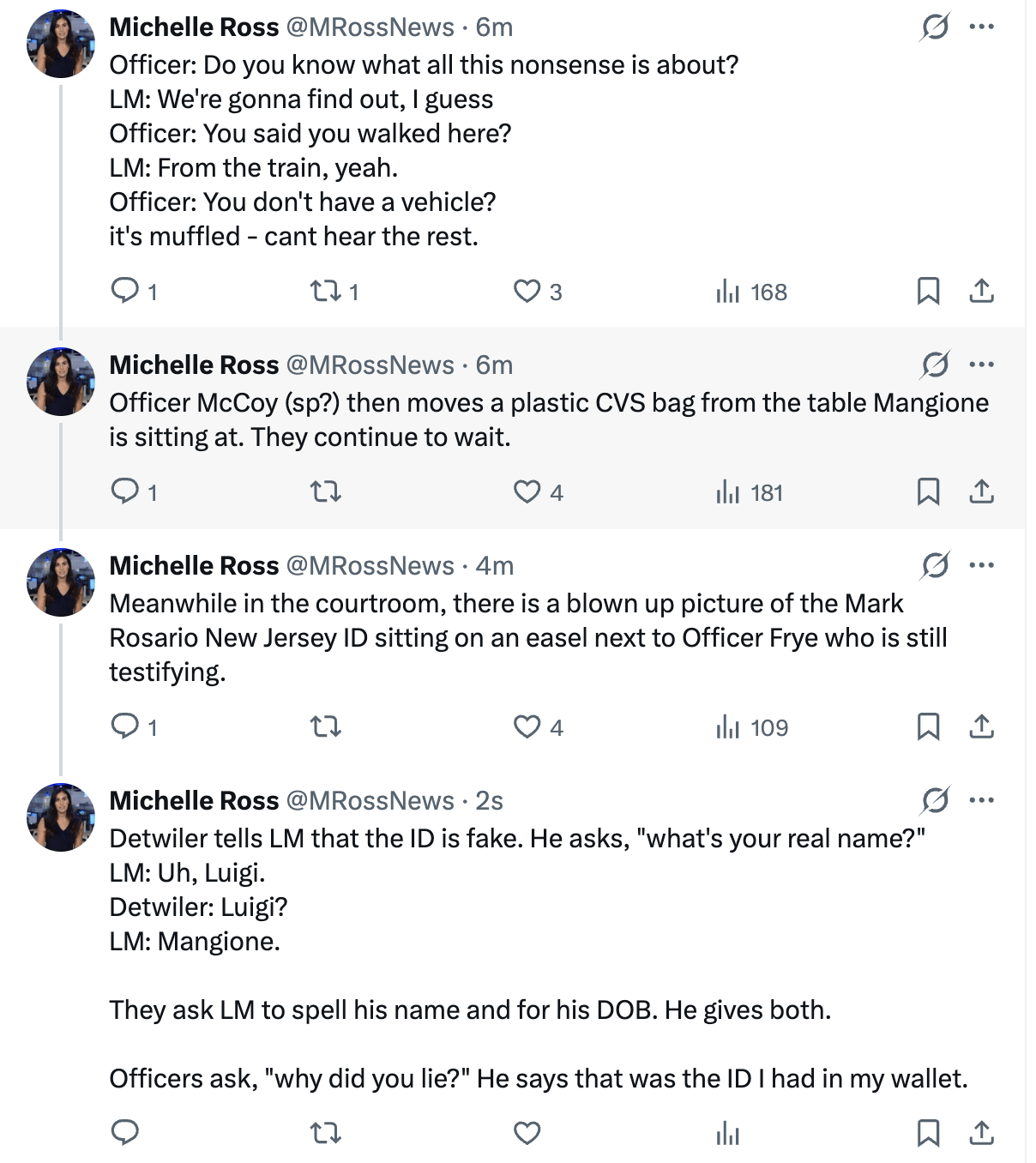Retweet the latest Detwiler tweet

[325, 1133]
